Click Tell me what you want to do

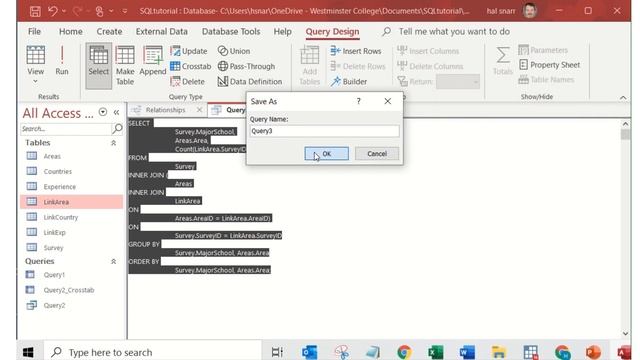point(454,31)
